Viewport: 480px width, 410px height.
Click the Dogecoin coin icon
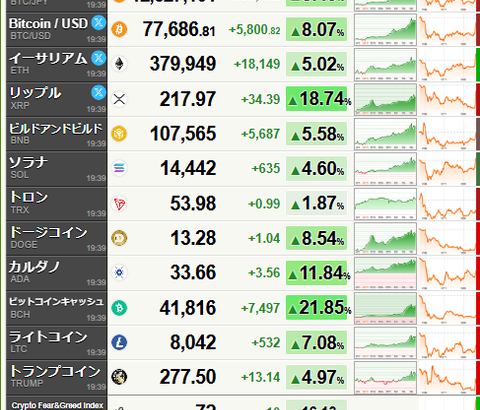pyautogui.click(x=119, y=238)
